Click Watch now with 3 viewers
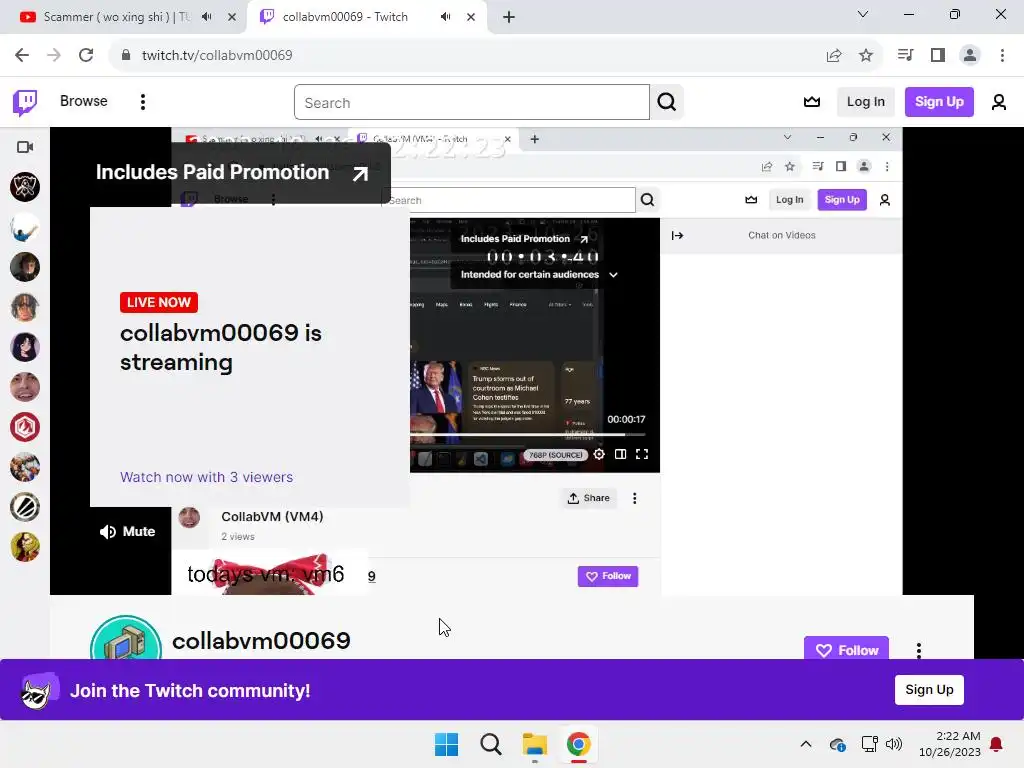Screen dimensions: 1024x768 coord(206,477)
